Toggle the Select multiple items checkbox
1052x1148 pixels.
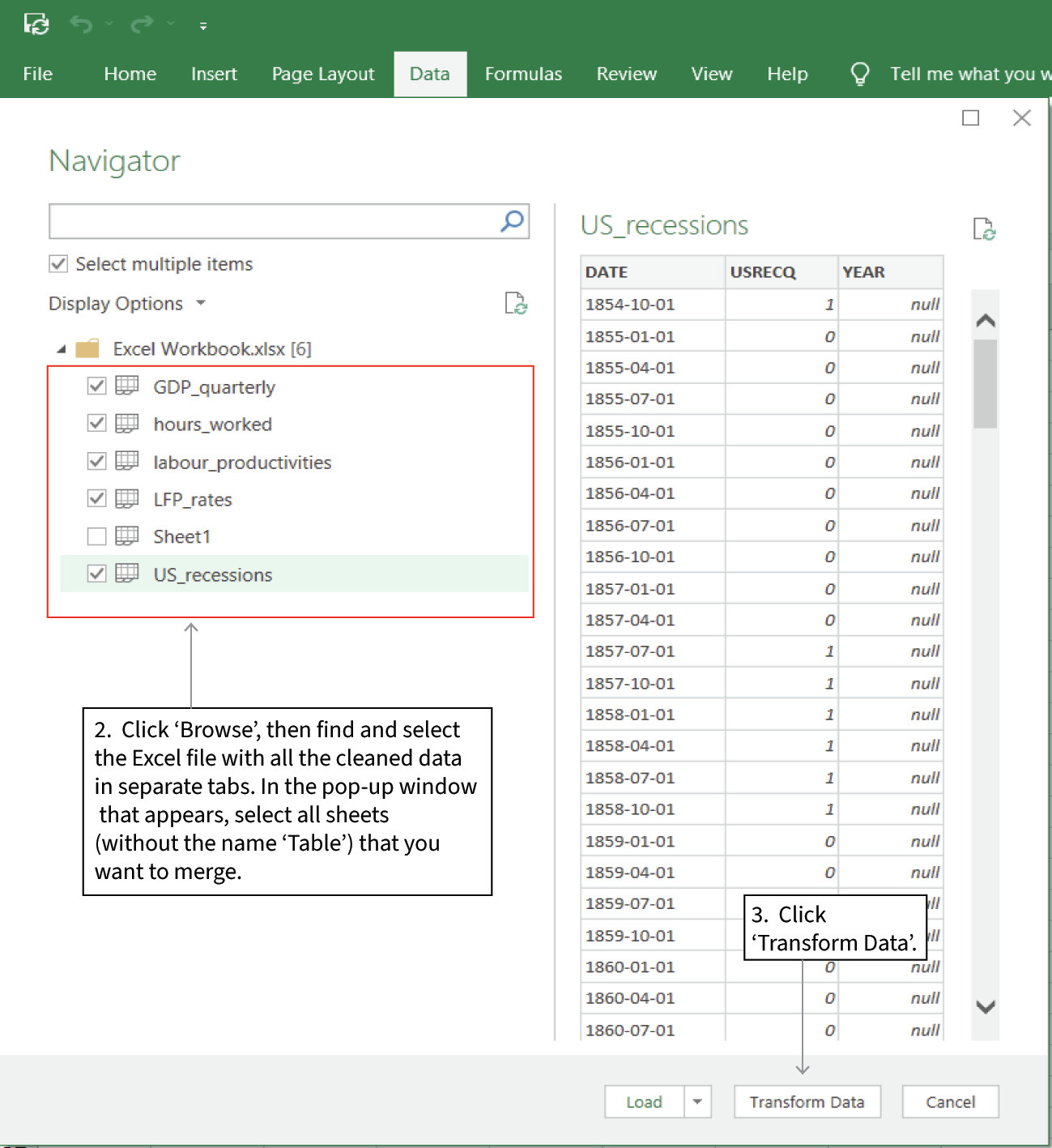point(58,263)
